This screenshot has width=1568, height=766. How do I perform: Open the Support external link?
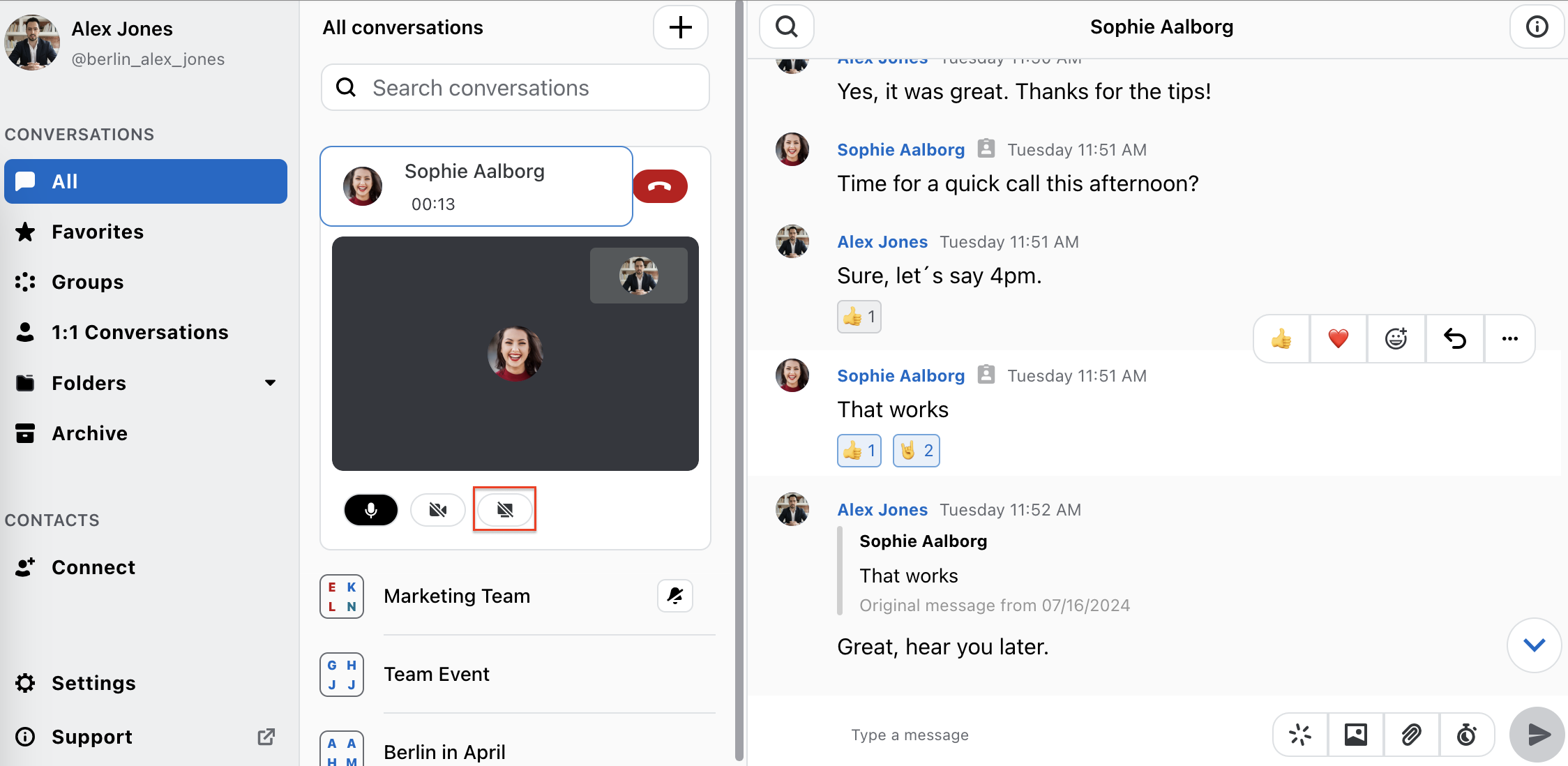click(x=146, y=737)
